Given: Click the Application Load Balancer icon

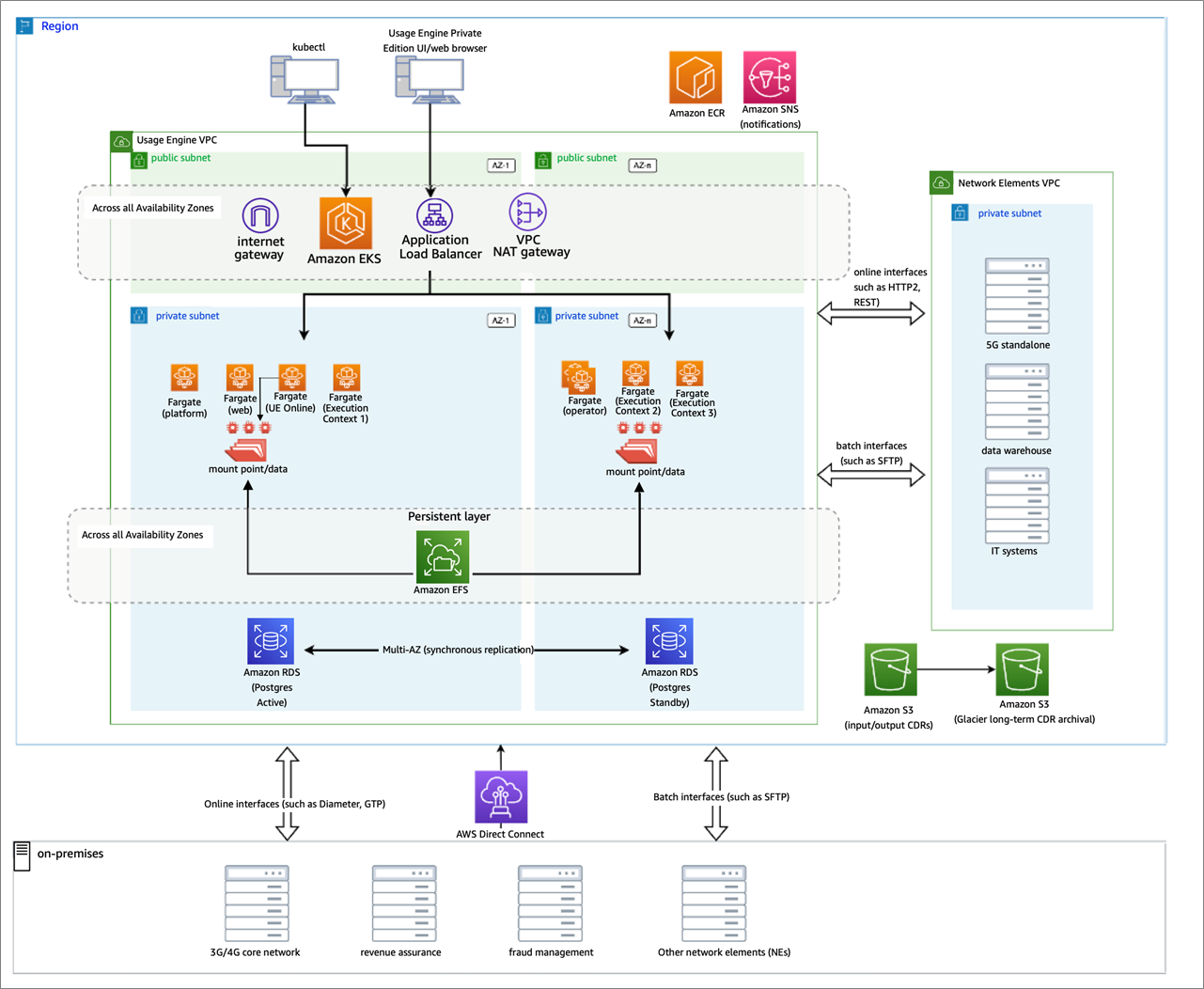Looking at the screenshot, I should click(x=434, y=215).
